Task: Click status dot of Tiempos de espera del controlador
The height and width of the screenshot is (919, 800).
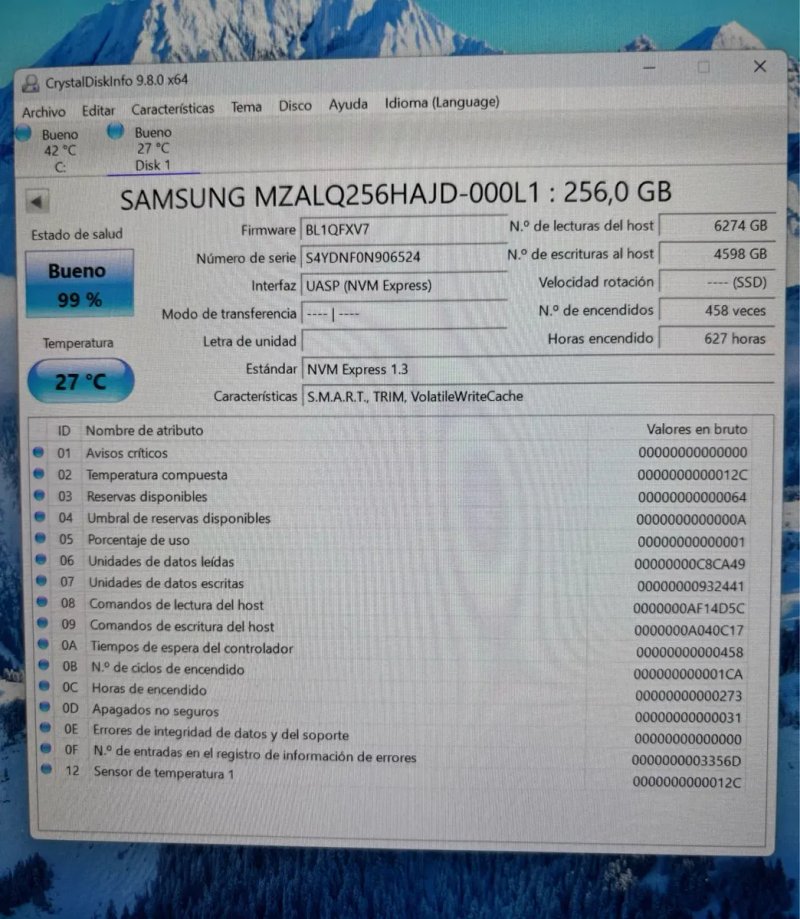Action: tap(43, 644)
